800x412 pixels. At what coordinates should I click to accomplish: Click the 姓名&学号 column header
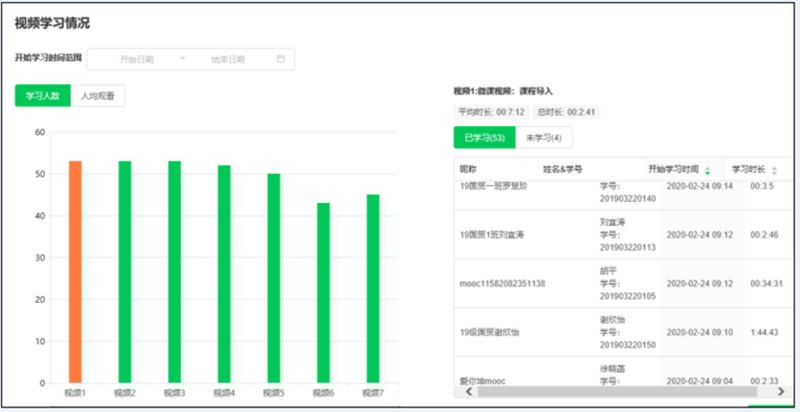pyautogui.click(x=563, y=169)
